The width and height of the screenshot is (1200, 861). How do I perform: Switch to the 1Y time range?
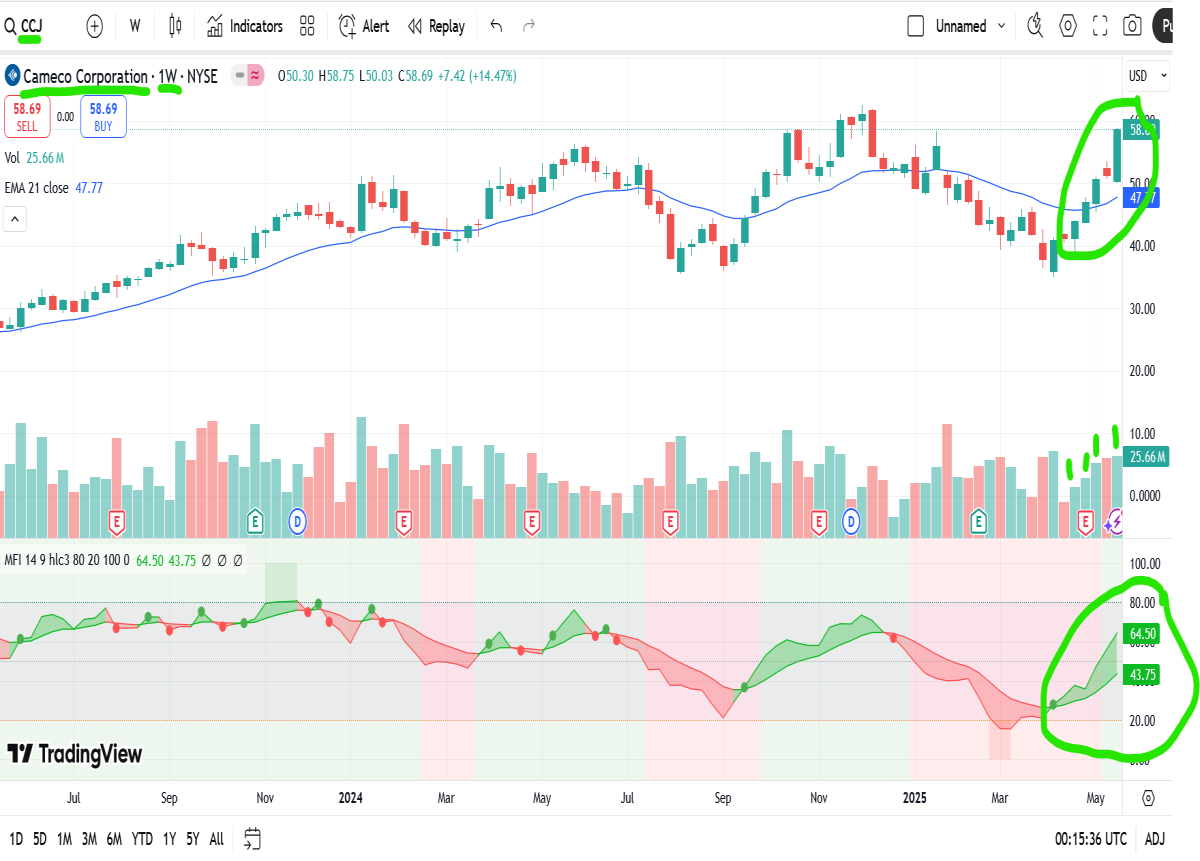pyautogui.click(x=169, y=839)
